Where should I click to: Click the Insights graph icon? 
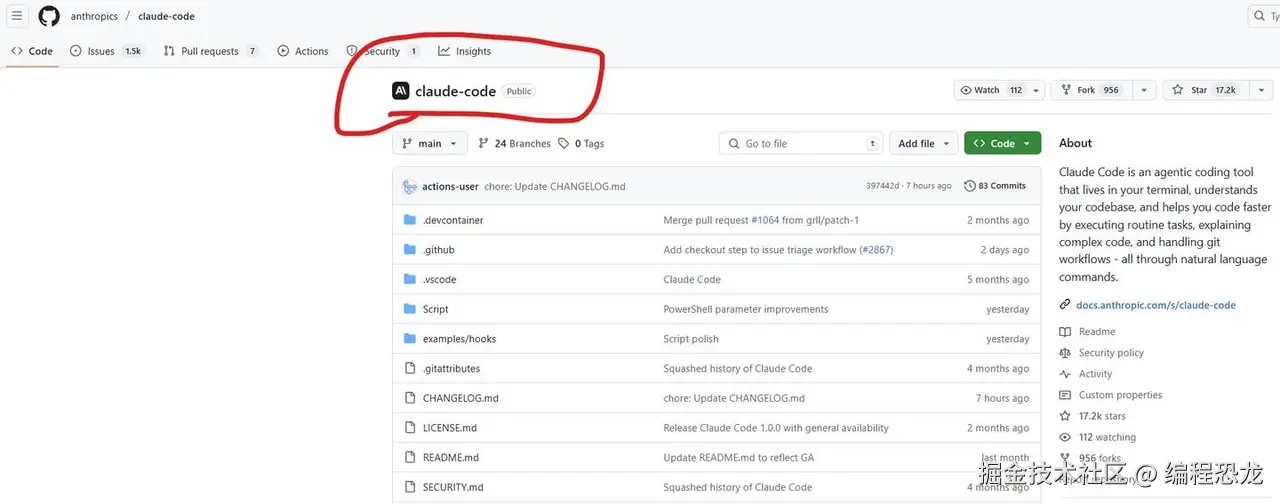tap(444, 51)
